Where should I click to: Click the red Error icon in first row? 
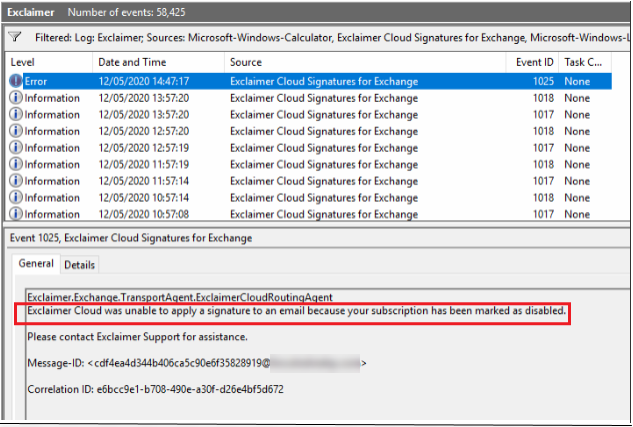(x=15, y=80)
